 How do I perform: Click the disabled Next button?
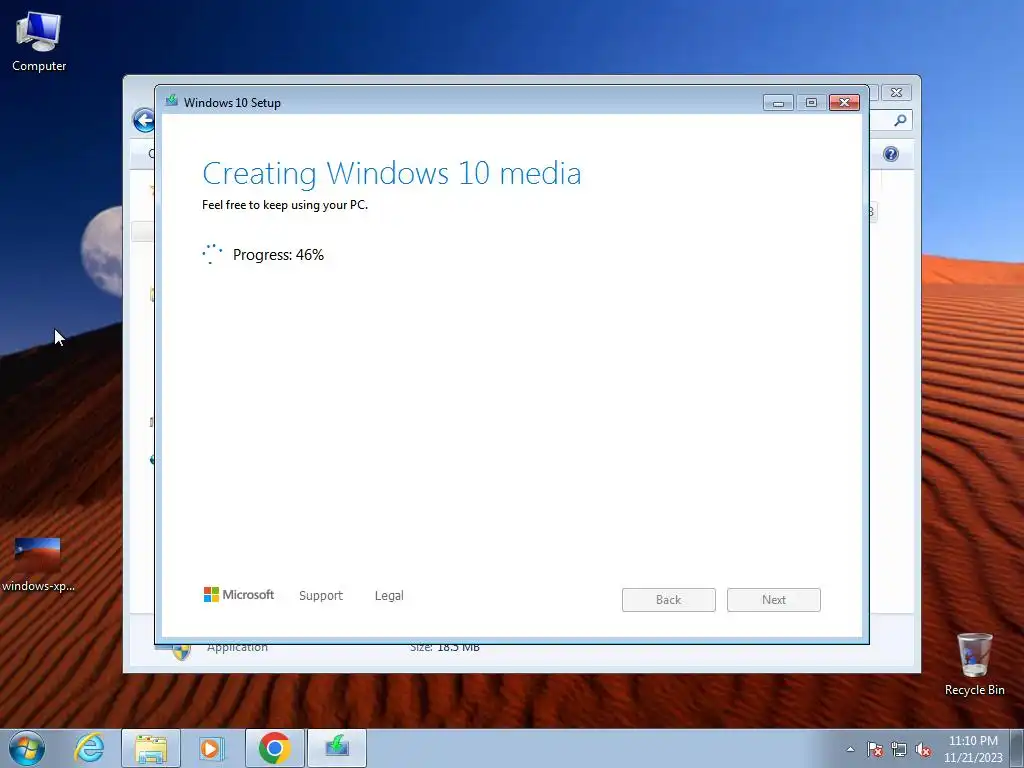(x=774, y=600)
